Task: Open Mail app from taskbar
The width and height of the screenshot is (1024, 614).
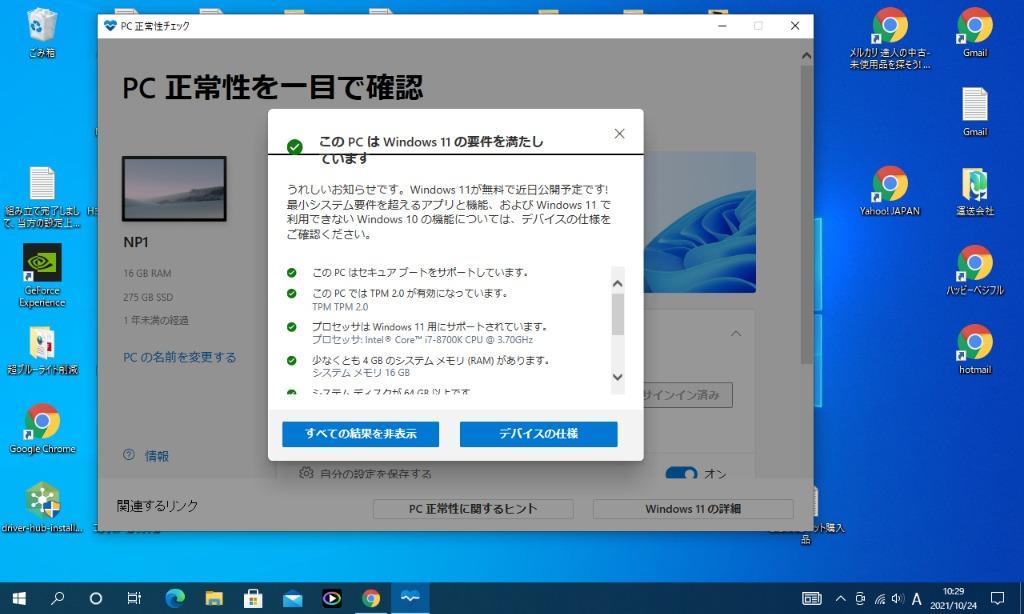Action: pyautogui.click(x=292, y=598)
